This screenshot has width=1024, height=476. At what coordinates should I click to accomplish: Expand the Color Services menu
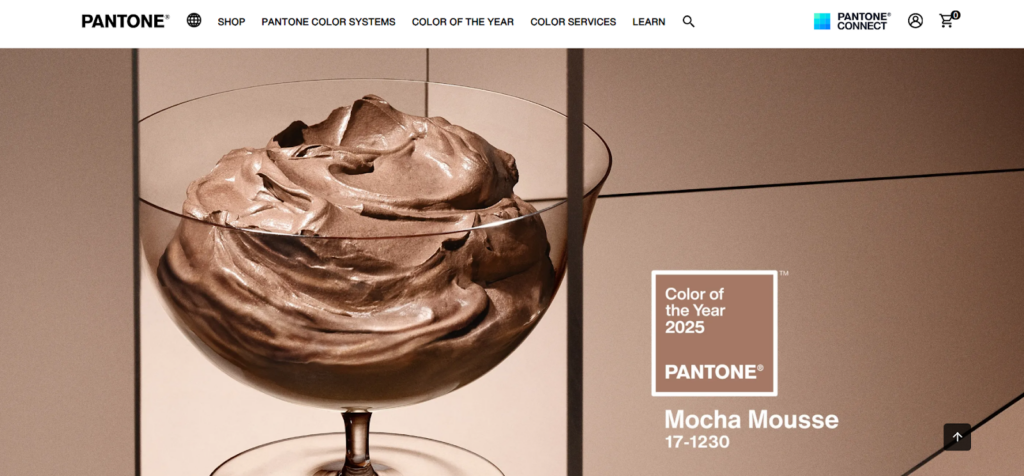coord(573,22)
